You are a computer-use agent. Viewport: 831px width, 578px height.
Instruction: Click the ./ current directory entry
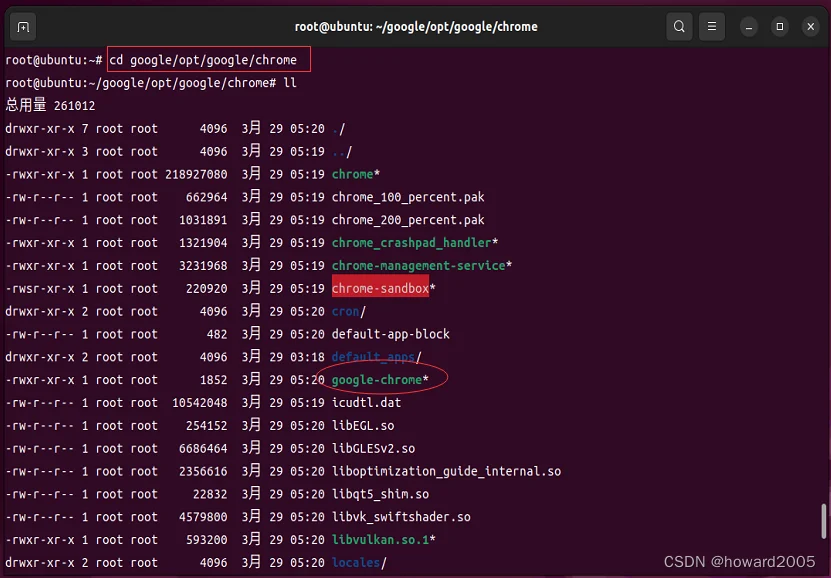click(x=338, y=128)
